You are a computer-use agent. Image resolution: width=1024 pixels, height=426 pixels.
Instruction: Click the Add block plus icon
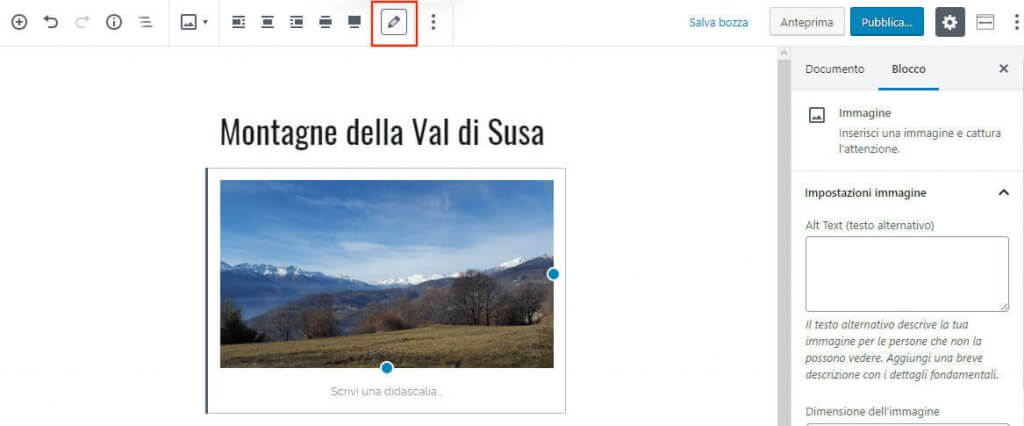tap(19, 22)
